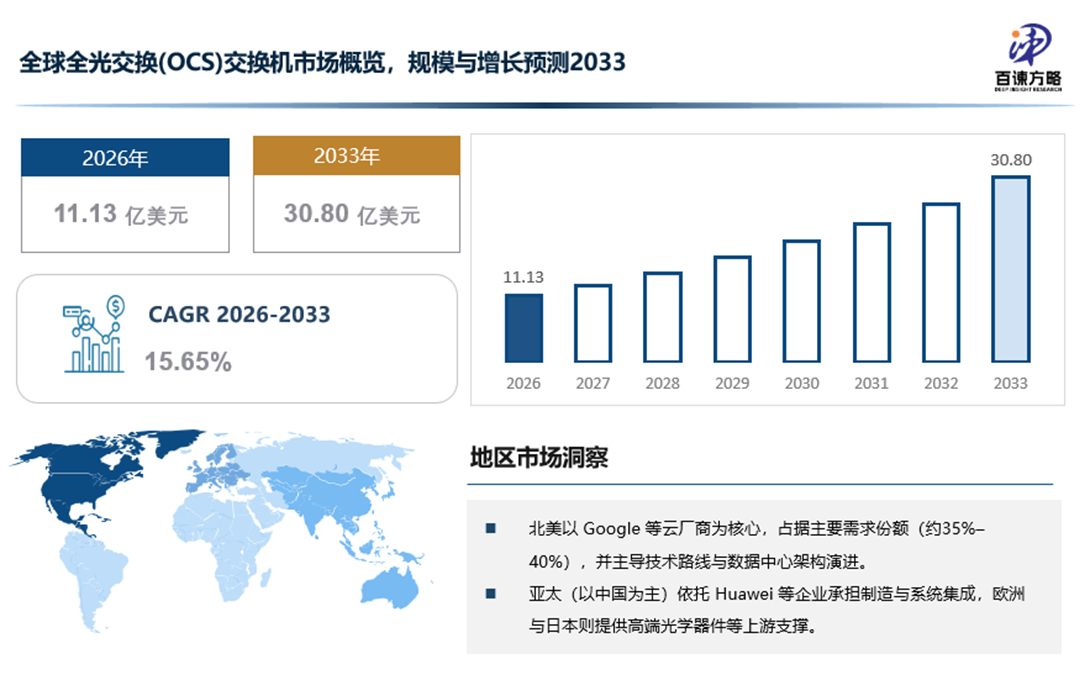Screen dimensions: 1090x675
Task: Click the 2031 bar in the chart
Action: click(871, 292)
